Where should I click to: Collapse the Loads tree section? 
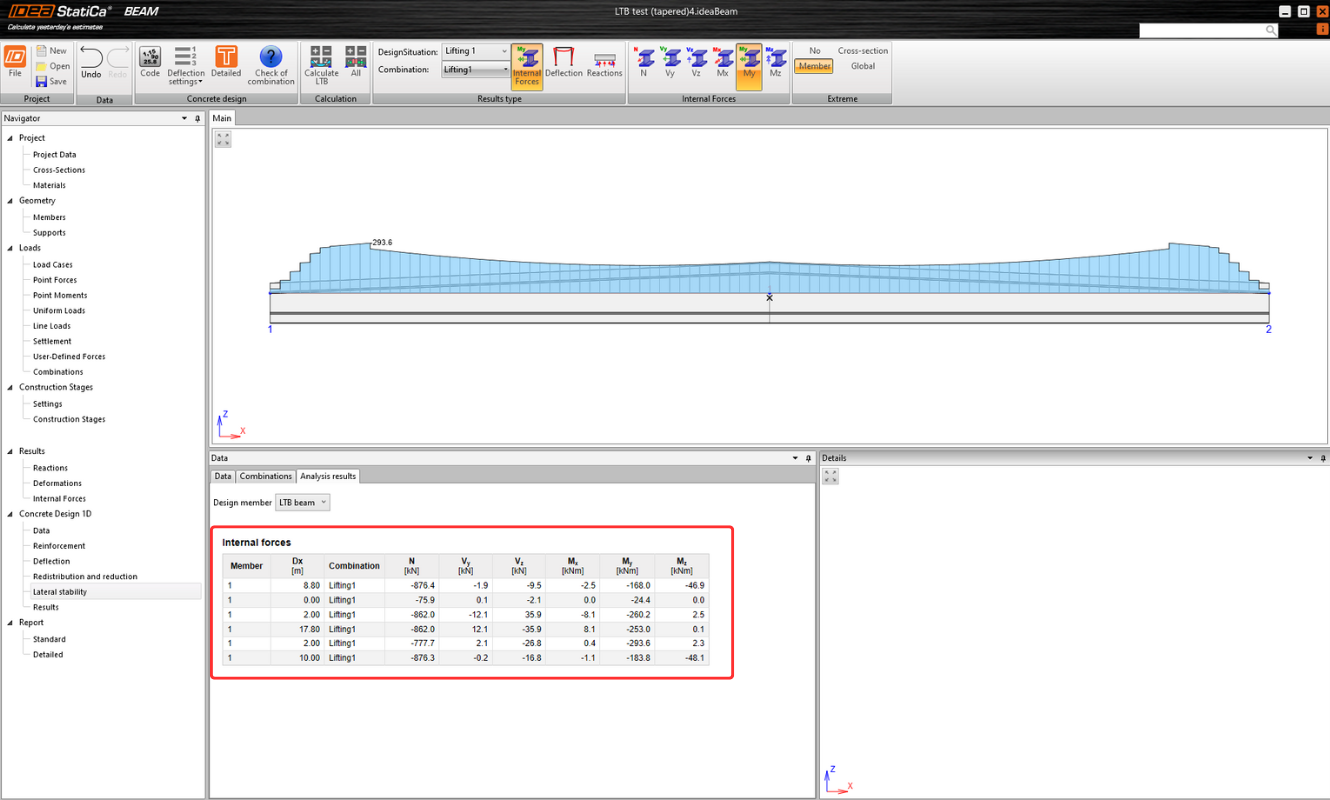pyautogui.click(x=11, y=248)
